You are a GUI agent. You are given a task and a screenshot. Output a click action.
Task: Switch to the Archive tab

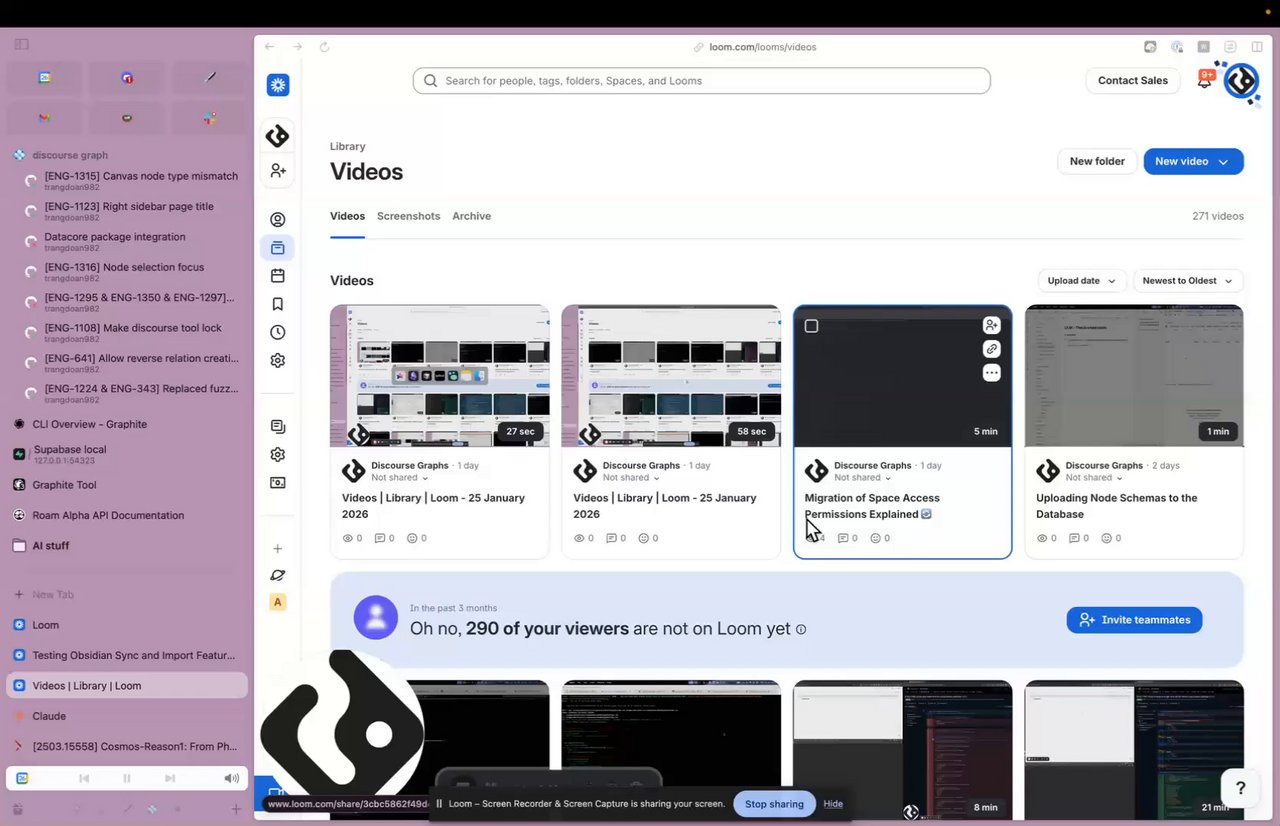pos(471,216)
